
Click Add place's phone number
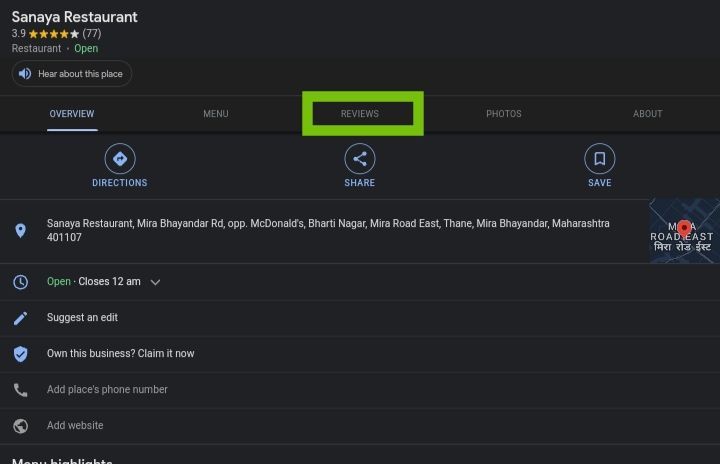tap(107, 389)
